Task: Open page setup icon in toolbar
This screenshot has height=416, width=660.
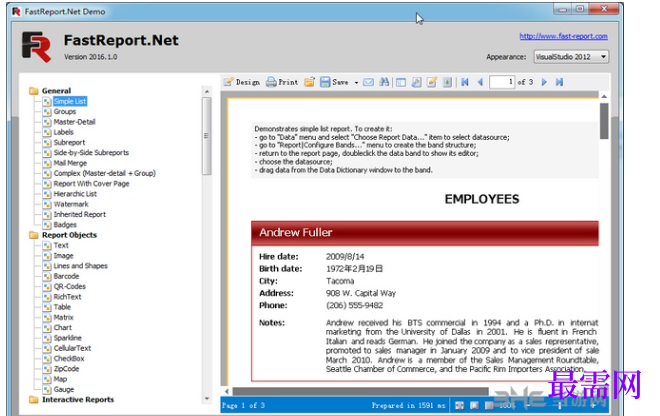Action: tap(416, 82)
